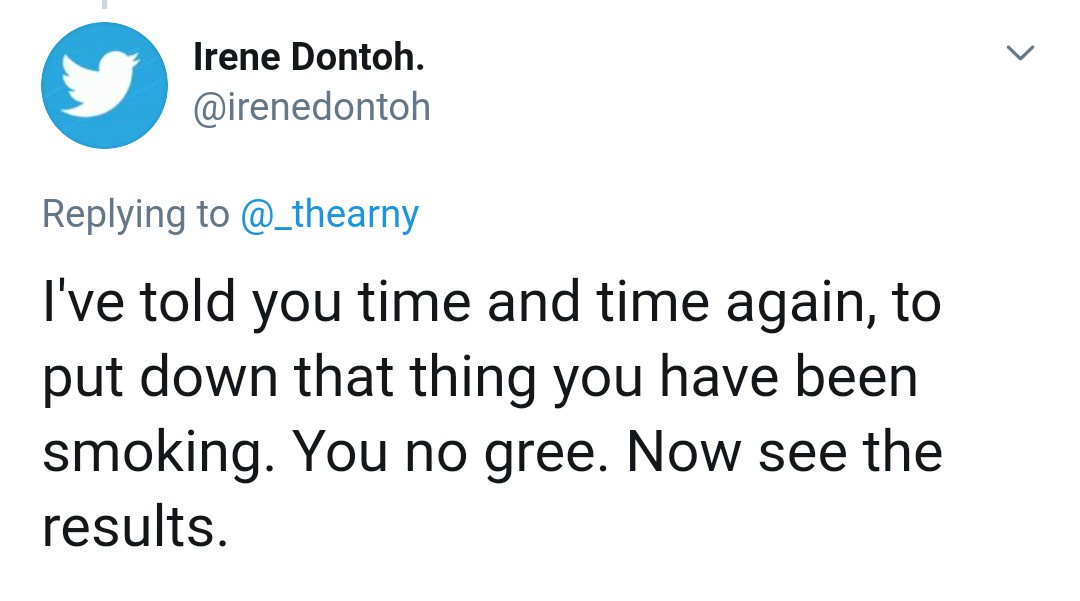The image size is (1080, 601).
Task: Click the word 'thing' in the tweet
Action: (468, 379)
